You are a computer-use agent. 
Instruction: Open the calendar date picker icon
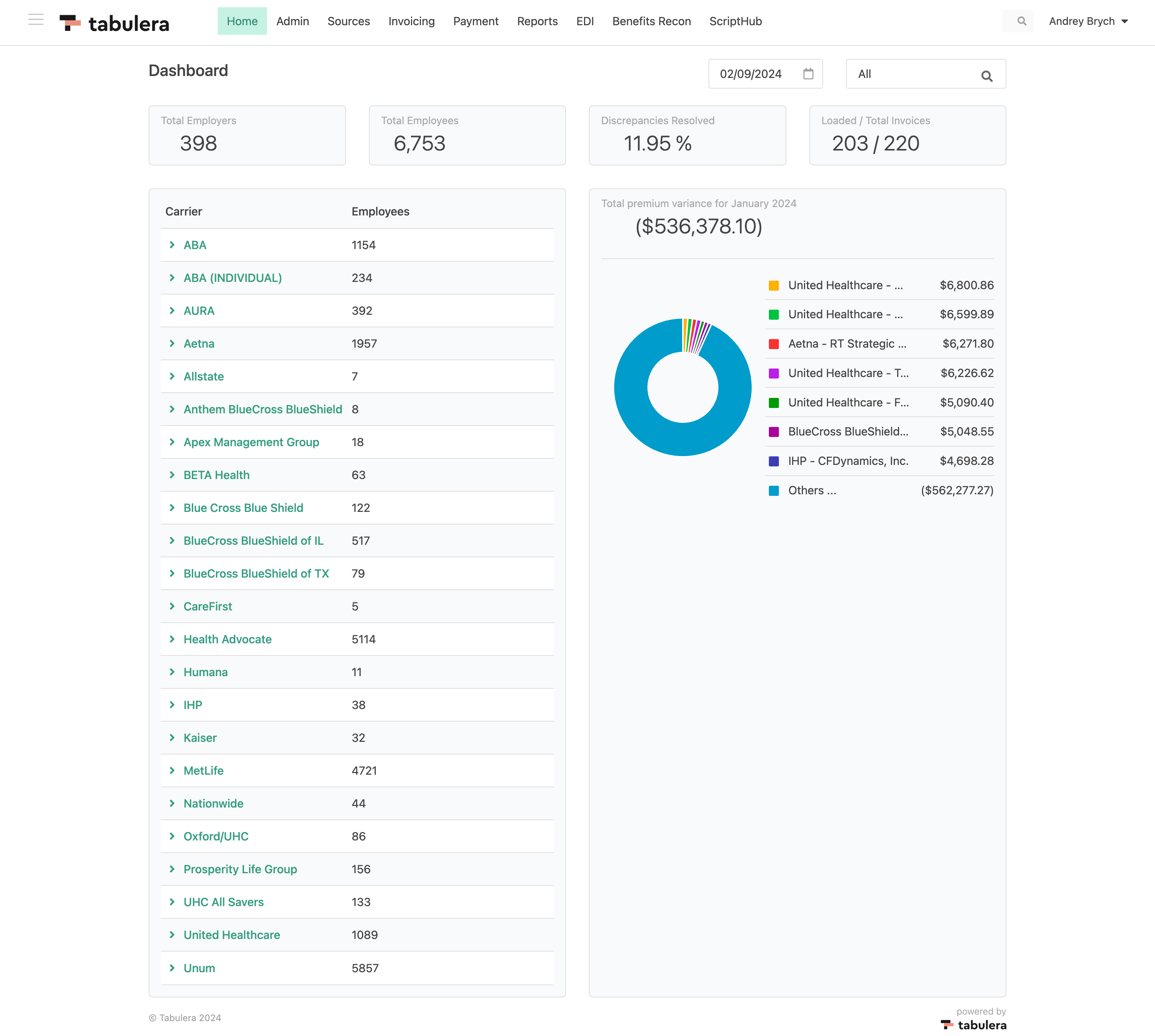pyautogui.click(x=808, y=73)
